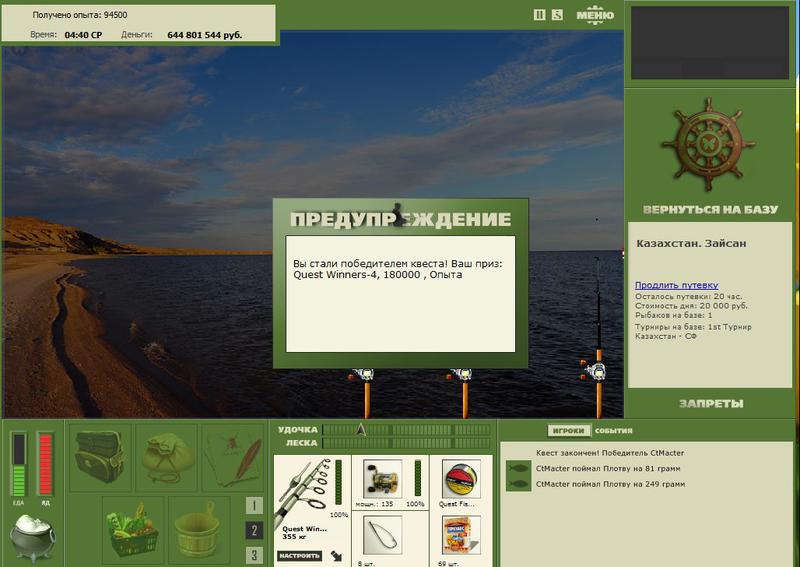Click the ship steering wheel icon
800x567 pixels.
709,144
